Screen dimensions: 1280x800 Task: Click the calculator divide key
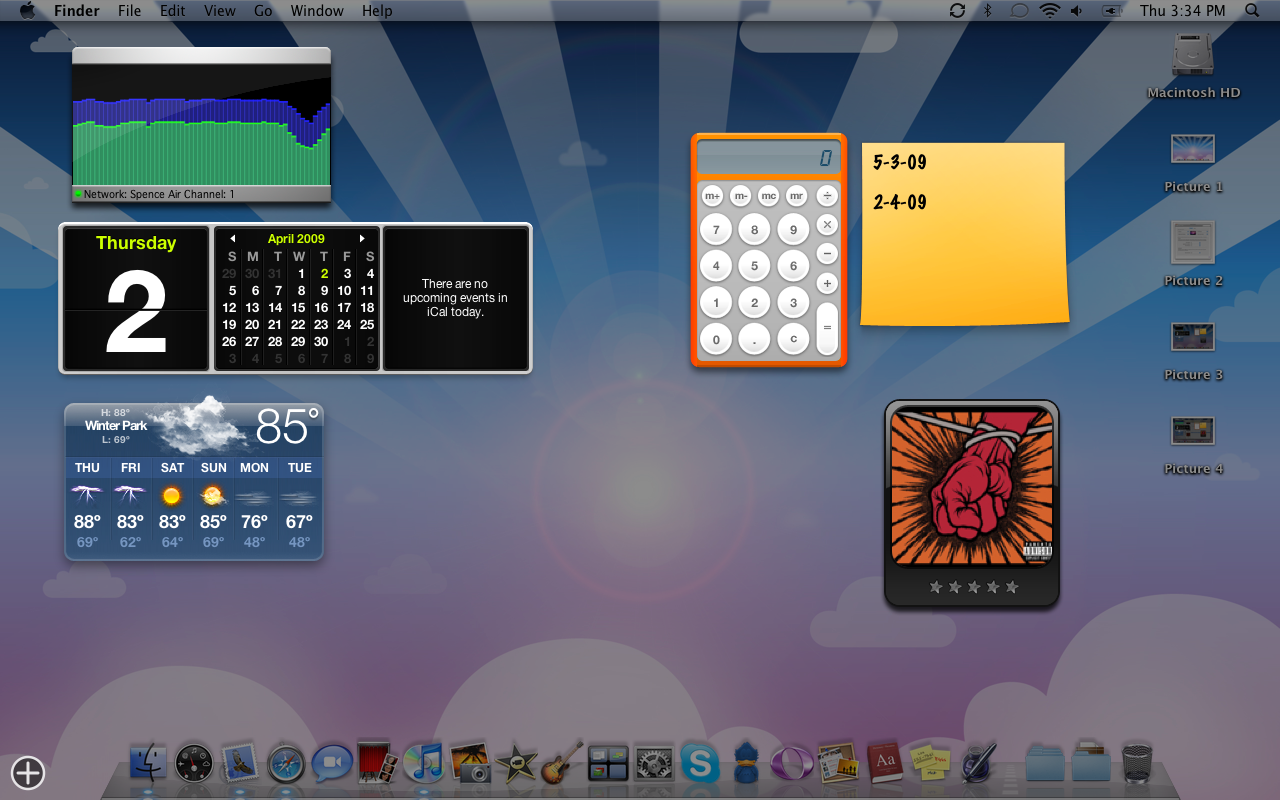pos(827,196)
